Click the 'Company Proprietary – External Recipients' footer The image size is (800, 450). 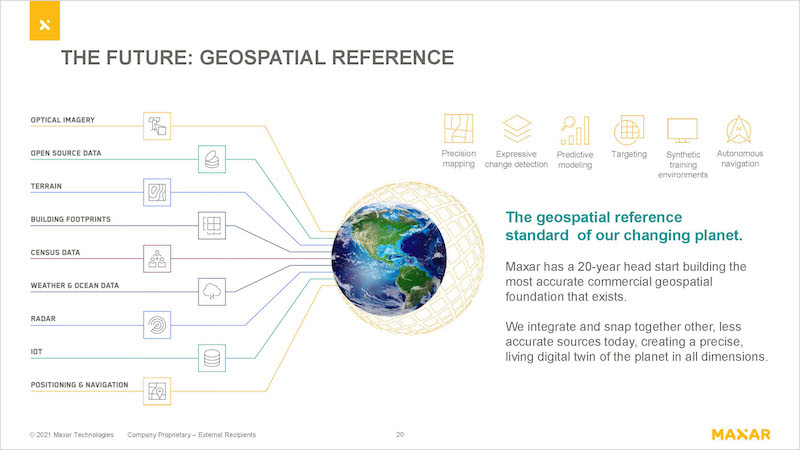[x=191, y=435]
